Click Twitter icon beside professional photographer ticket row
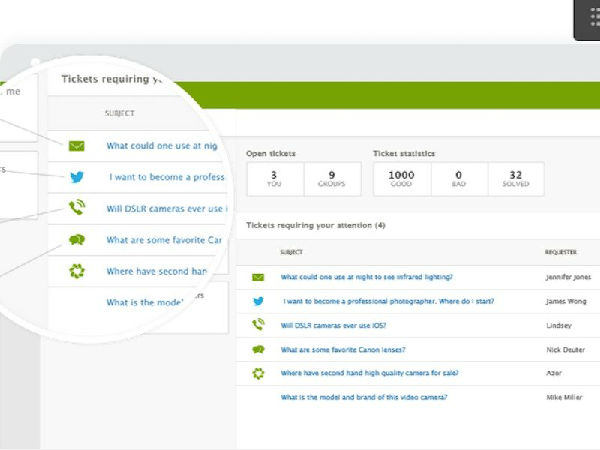This screenshot has height=450, width=600. point(258,301)
